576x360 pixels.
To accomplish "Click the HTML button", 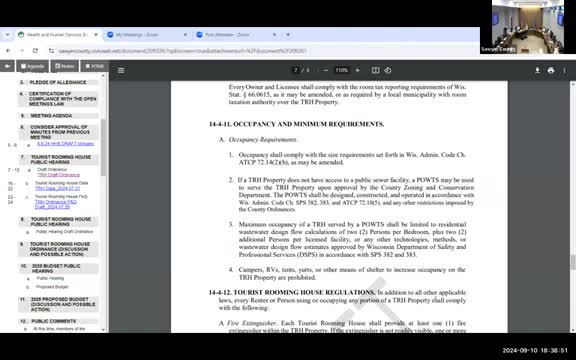I will point(94,66).
